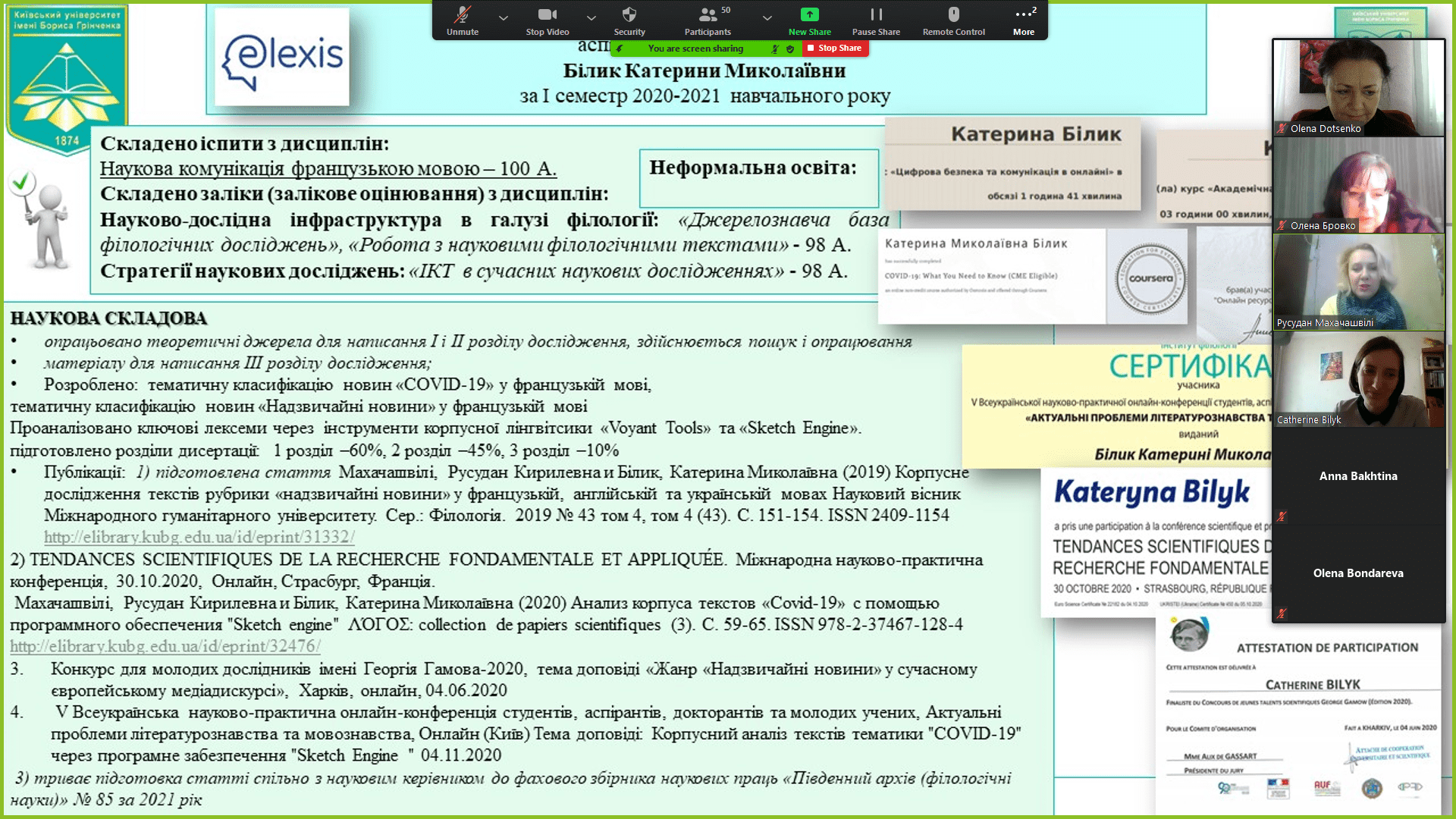Click the Stop Video camera icon
This screenshot has height=819, width=1456.
[x=547, y=15]
